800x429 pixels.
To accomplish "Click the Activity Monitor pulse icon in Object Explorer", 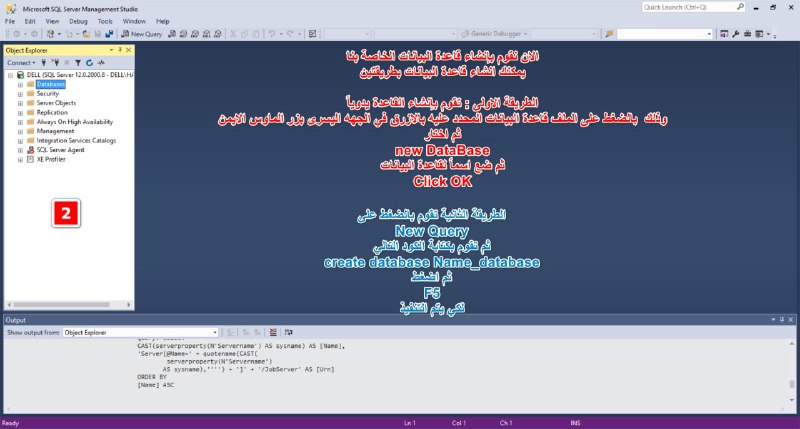I will 101,63.
